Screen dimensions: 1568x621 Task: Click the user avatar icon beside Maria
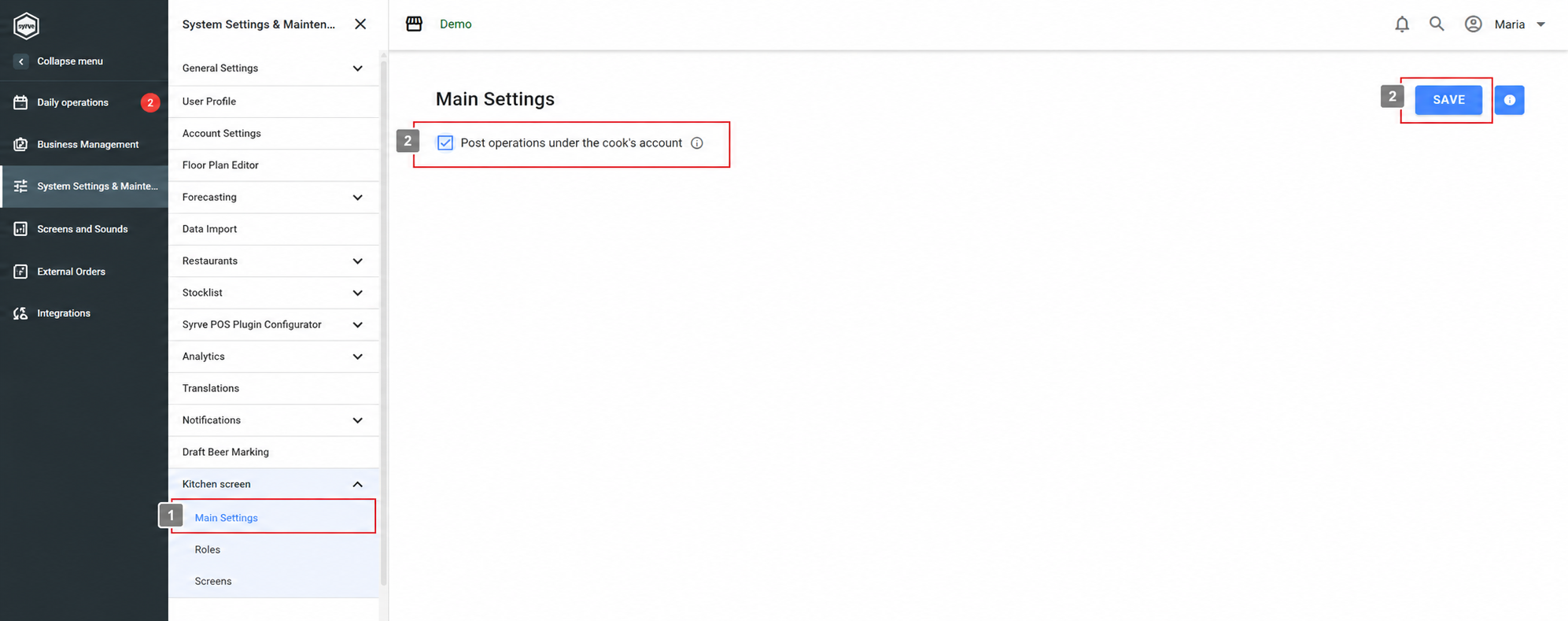1474,24
